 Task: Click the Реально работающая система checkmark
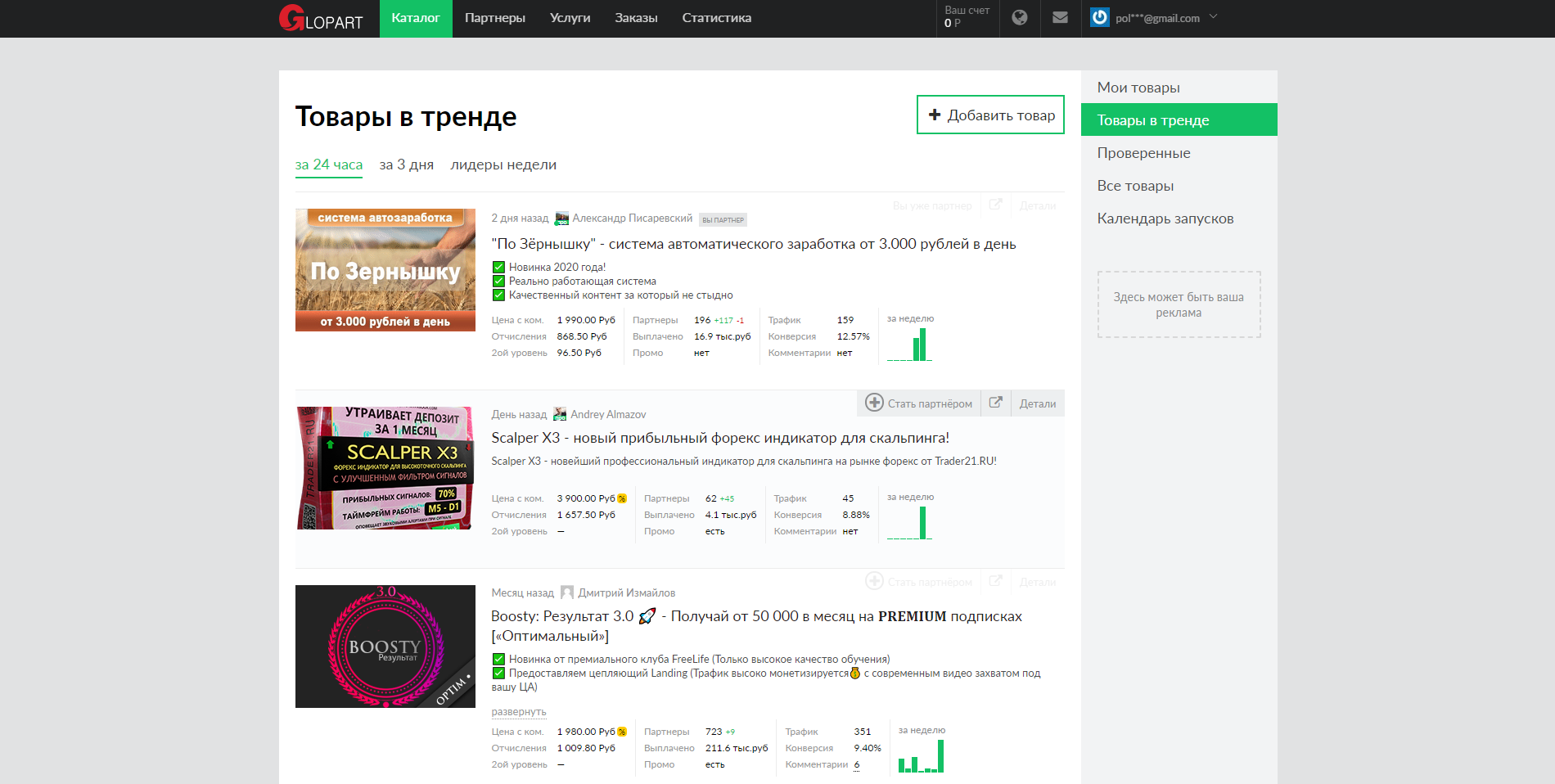(x=498, y=281)
